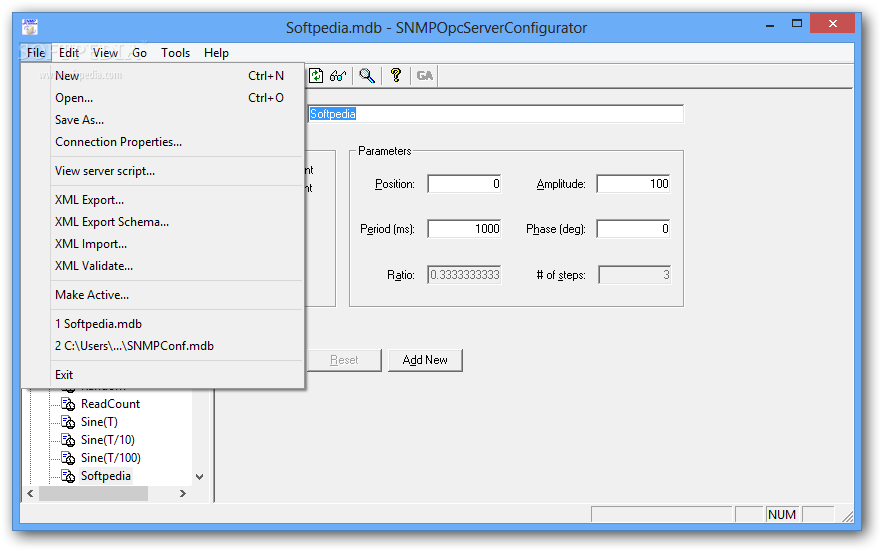Click the tree horizontal scrollbar thumb
882x551 pixels.
[x=93, y=494]
